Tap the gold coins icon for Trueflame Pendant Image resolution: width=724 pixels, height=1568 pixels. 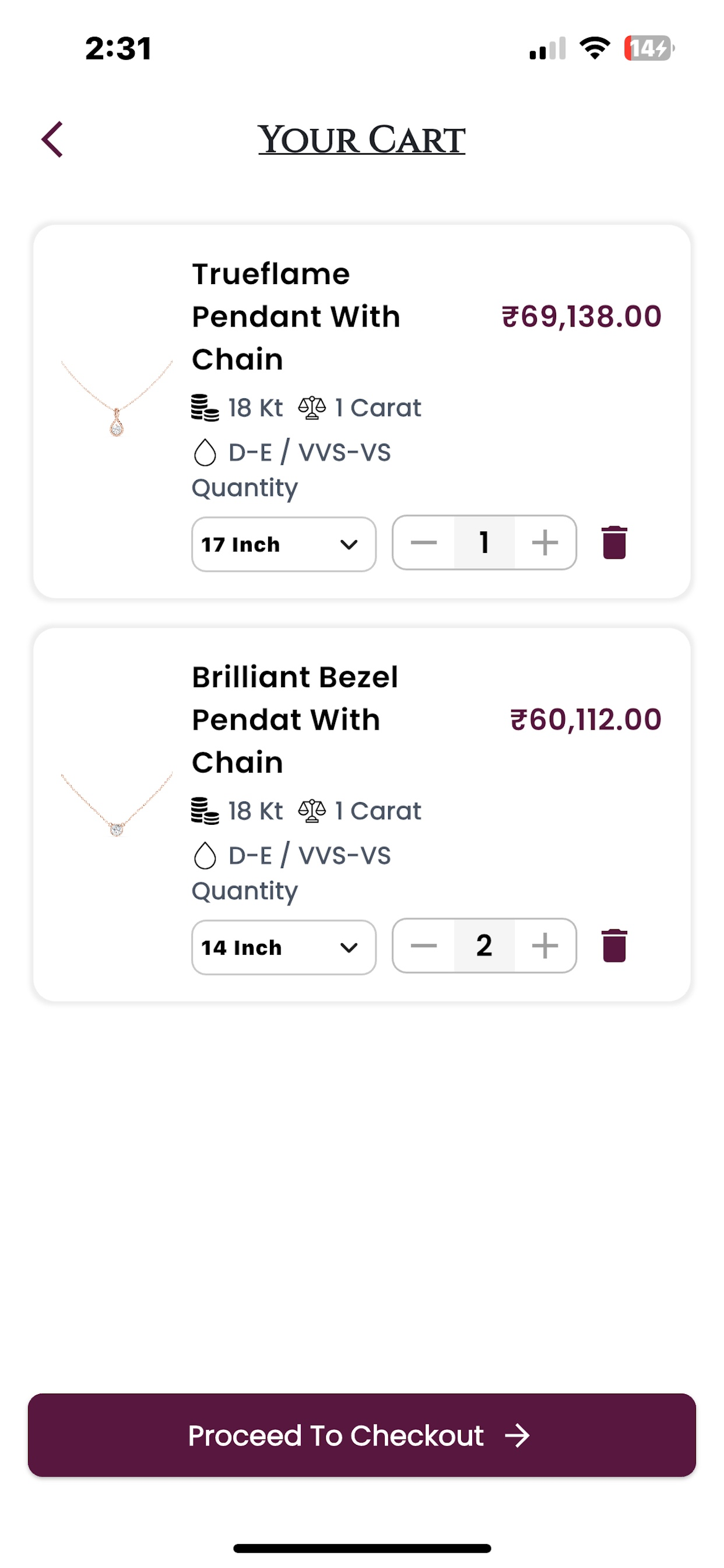(x=205, y=408)
